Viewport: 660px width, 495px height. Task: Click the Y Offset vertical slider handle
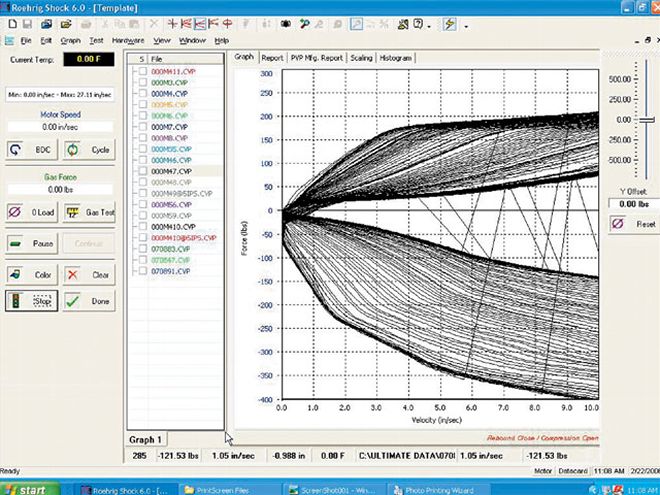647,120
